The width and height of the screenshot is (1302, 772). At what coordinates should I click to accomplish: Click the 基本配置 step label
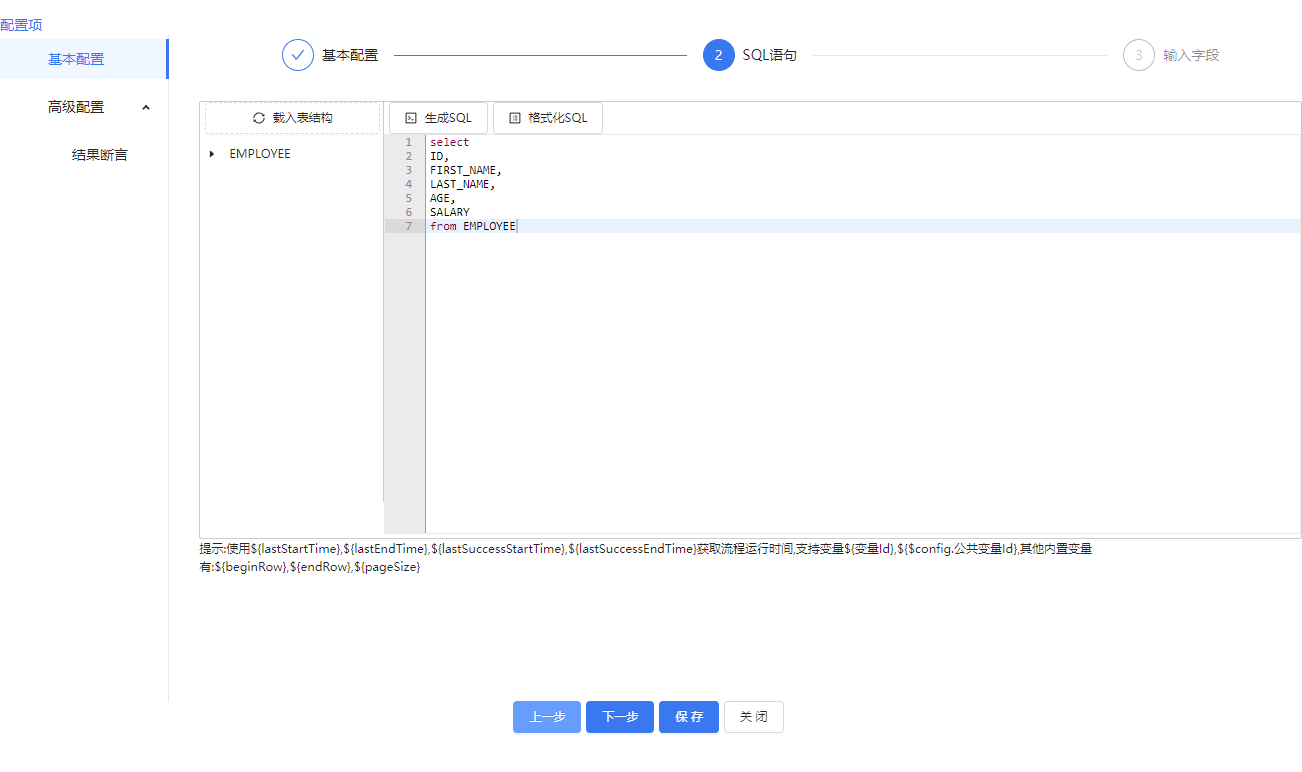pyautogui.click(x=350, y=55)
